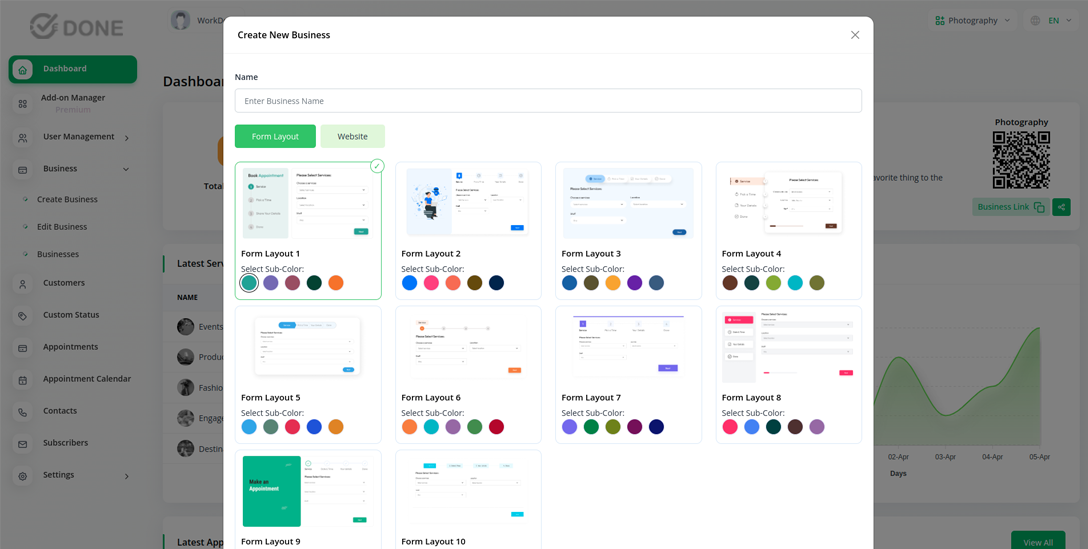This screenshot has width=1088, height=549.
Task: Select Form Layout 3 preview
Action: click(x=628, y=203)
